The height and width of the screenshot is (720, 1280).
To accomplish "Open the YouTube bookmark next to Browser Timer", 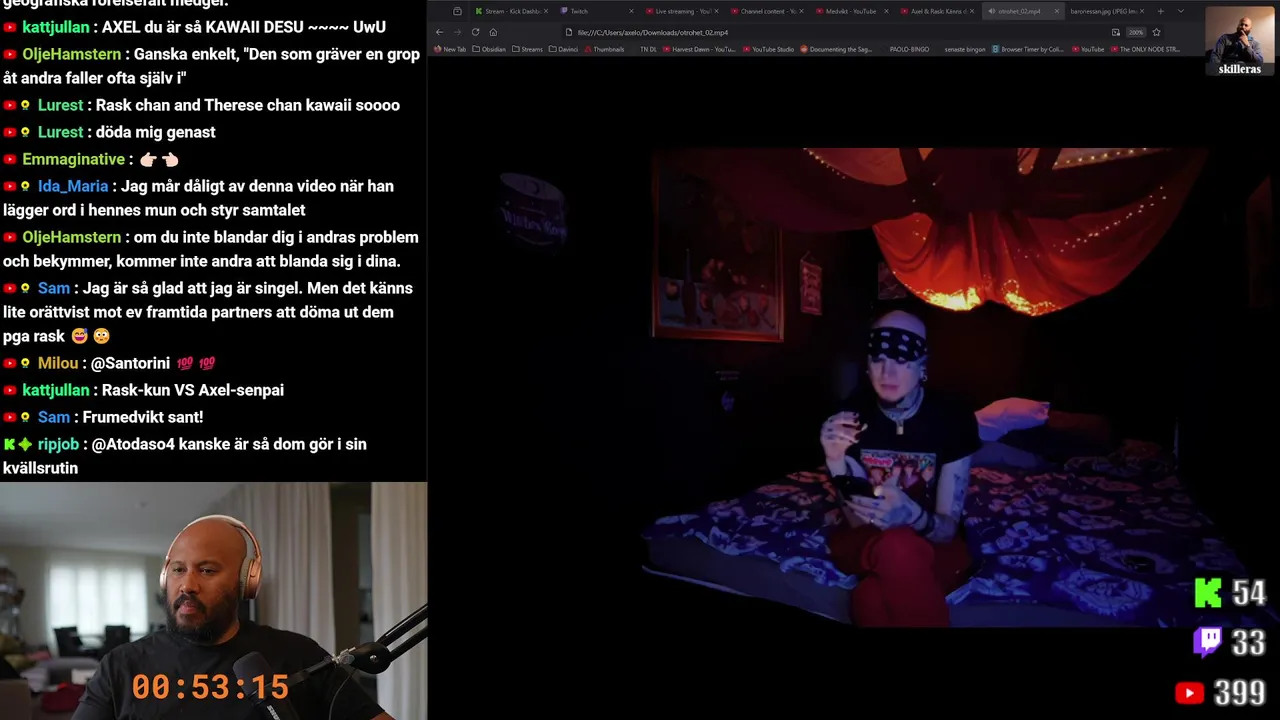I will click(x=1088, y=49).
